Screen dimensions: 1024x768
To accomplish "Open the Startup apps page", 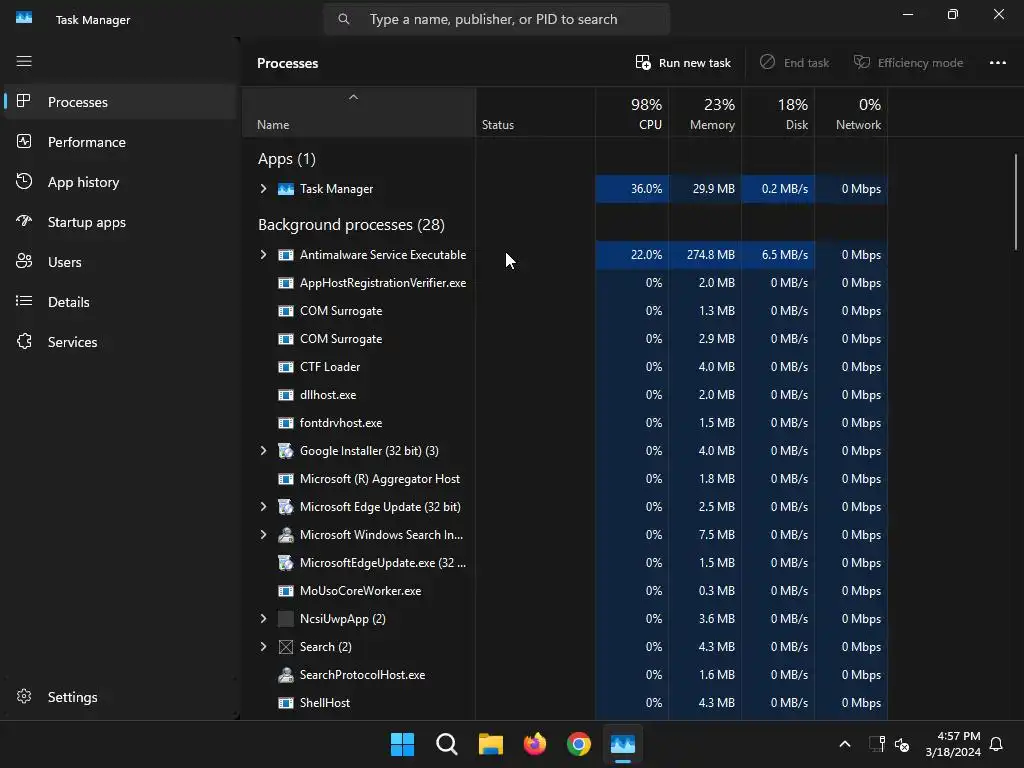I will (120, 222).
